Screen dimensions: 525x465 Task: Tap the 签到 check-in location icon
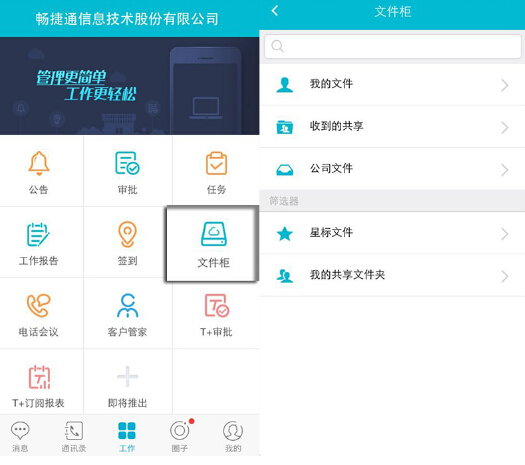pyautogui.click(x=127, y=234)
